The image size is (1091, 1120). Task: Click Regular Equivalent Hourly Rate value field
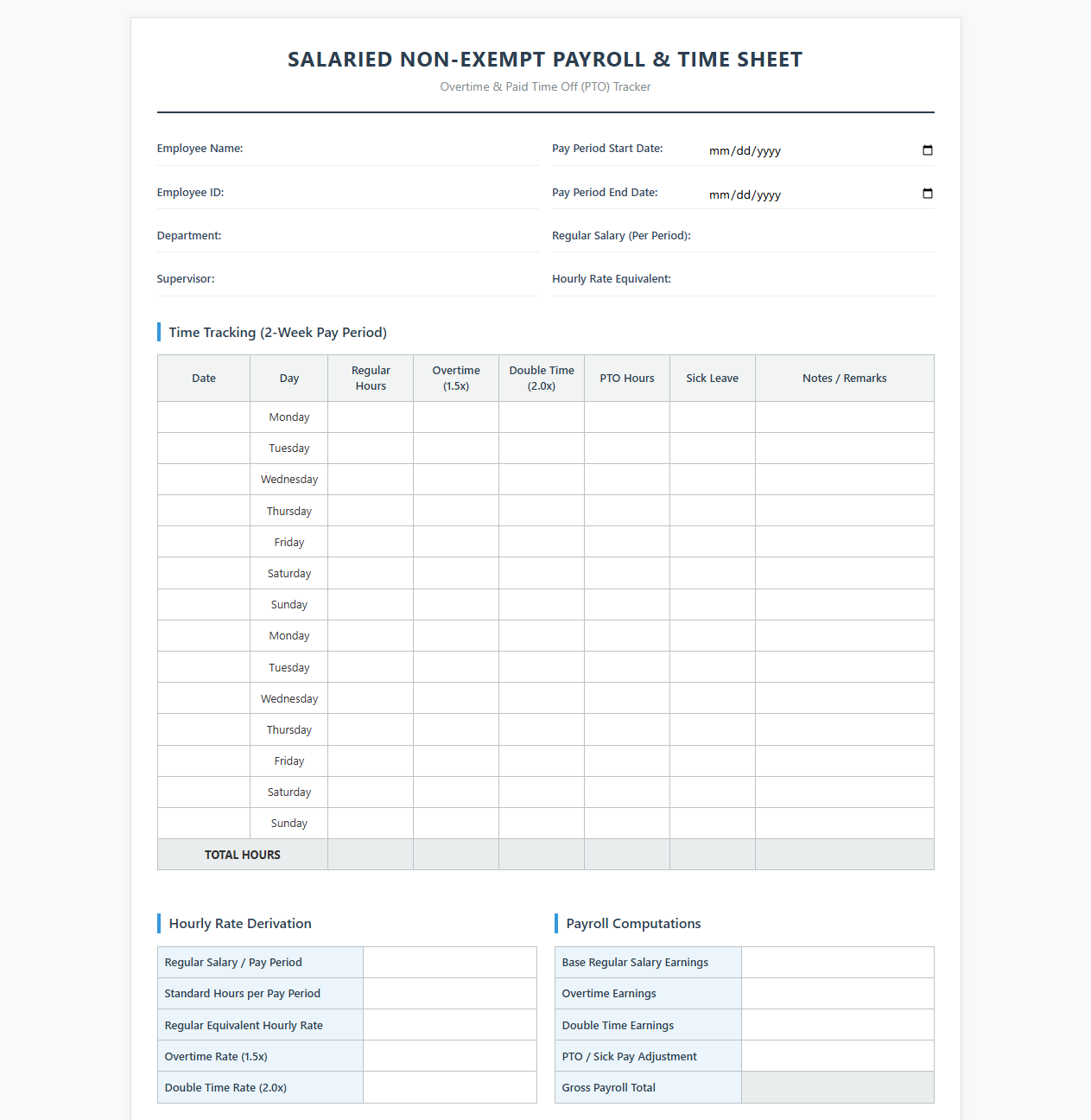pyautogui.click(x=450, y=1025)
